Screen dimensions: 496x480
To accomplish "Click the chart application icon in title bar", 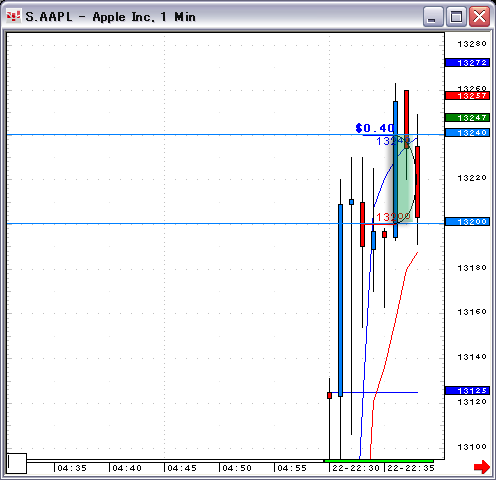I will [x=13, y=16].
